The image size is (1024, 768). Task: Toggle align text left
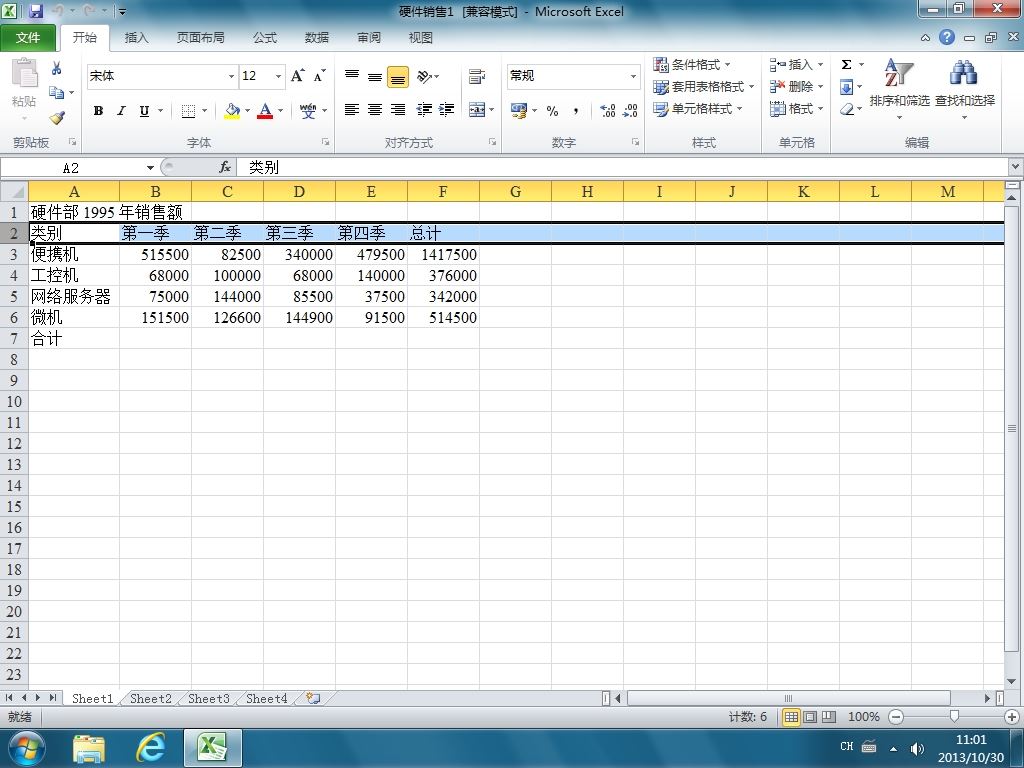tap(351, 109)
